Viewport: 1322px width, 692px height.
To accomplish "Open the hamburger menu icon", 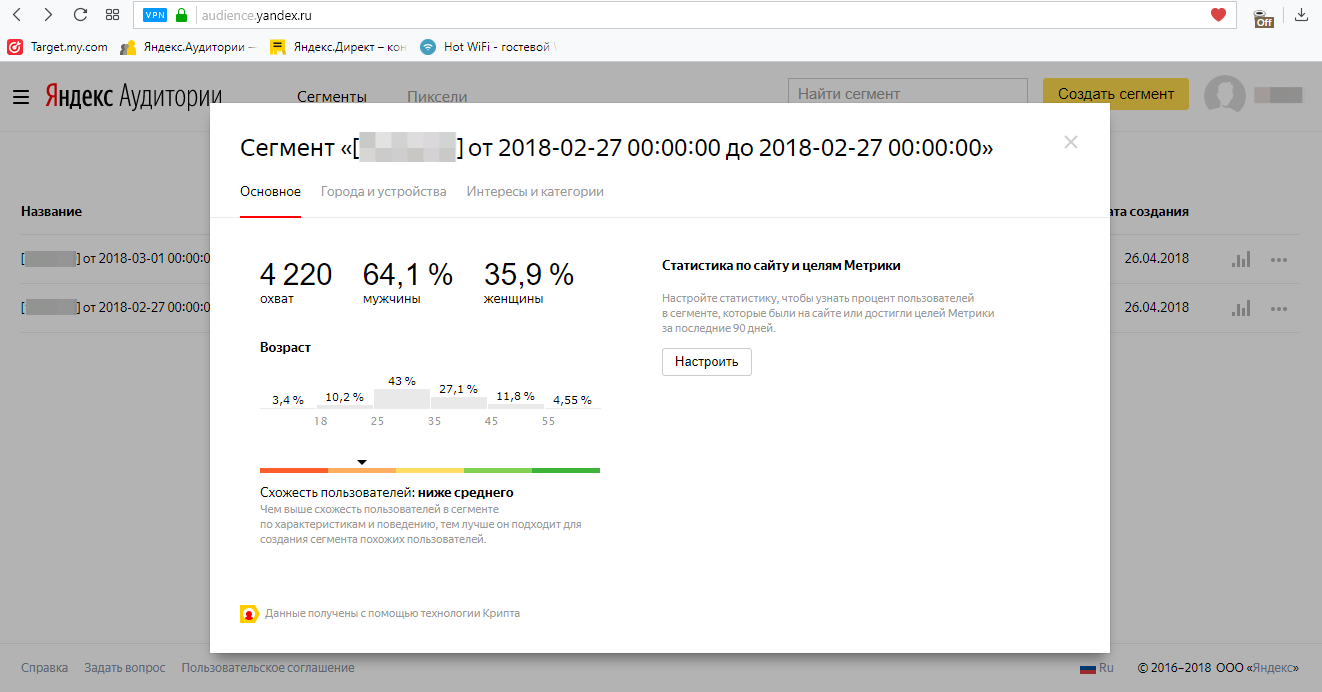I will pyautogui.click(x=21, y=97).
